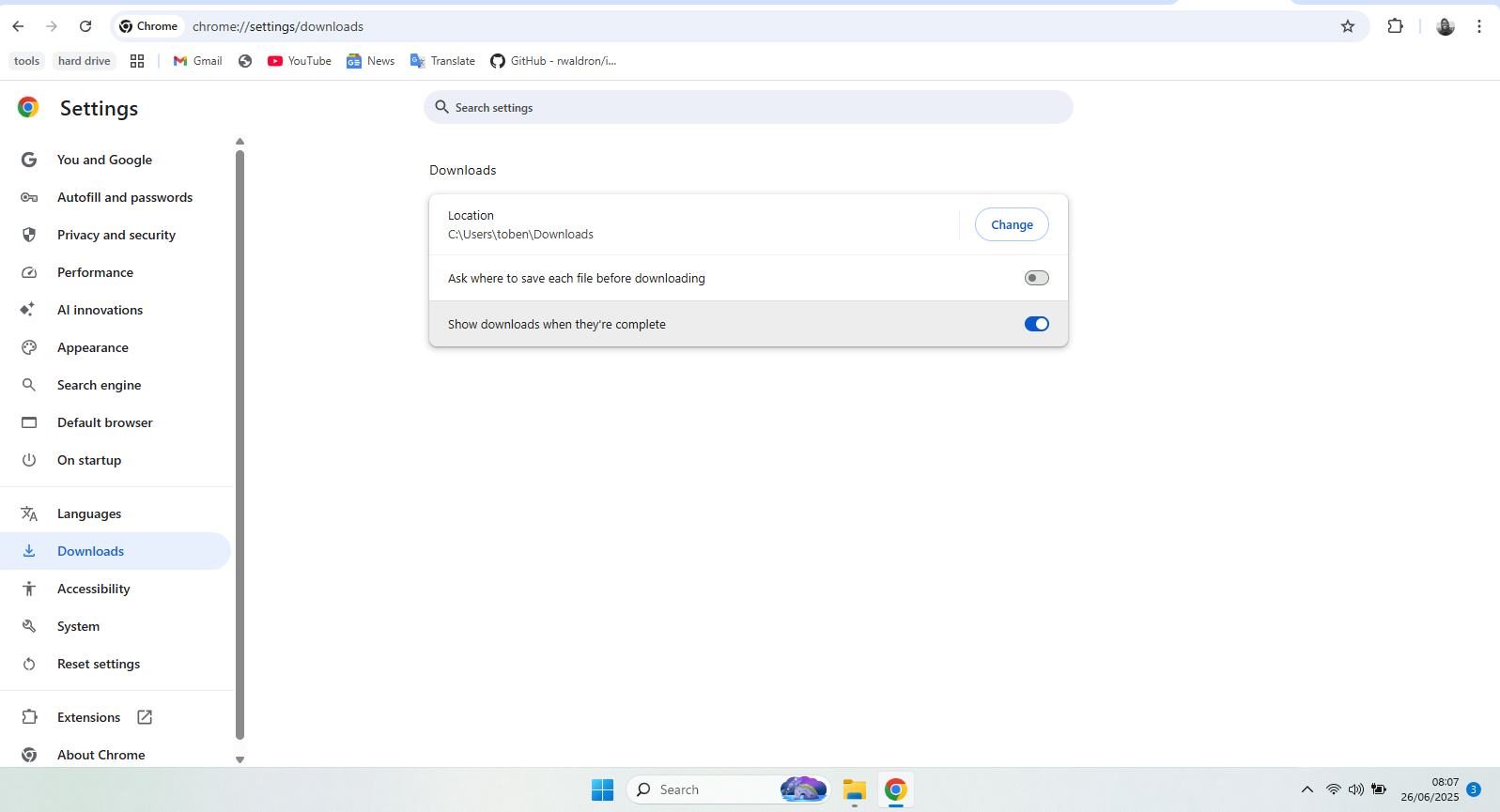Click the forward navigation arrow
This screenshot has width=1500, height=812.
pyautogui.click(x=52, y=26)
